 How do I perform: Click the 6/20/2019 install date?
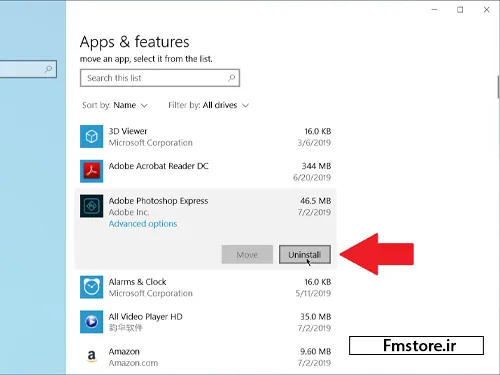(x=312, y=177)
